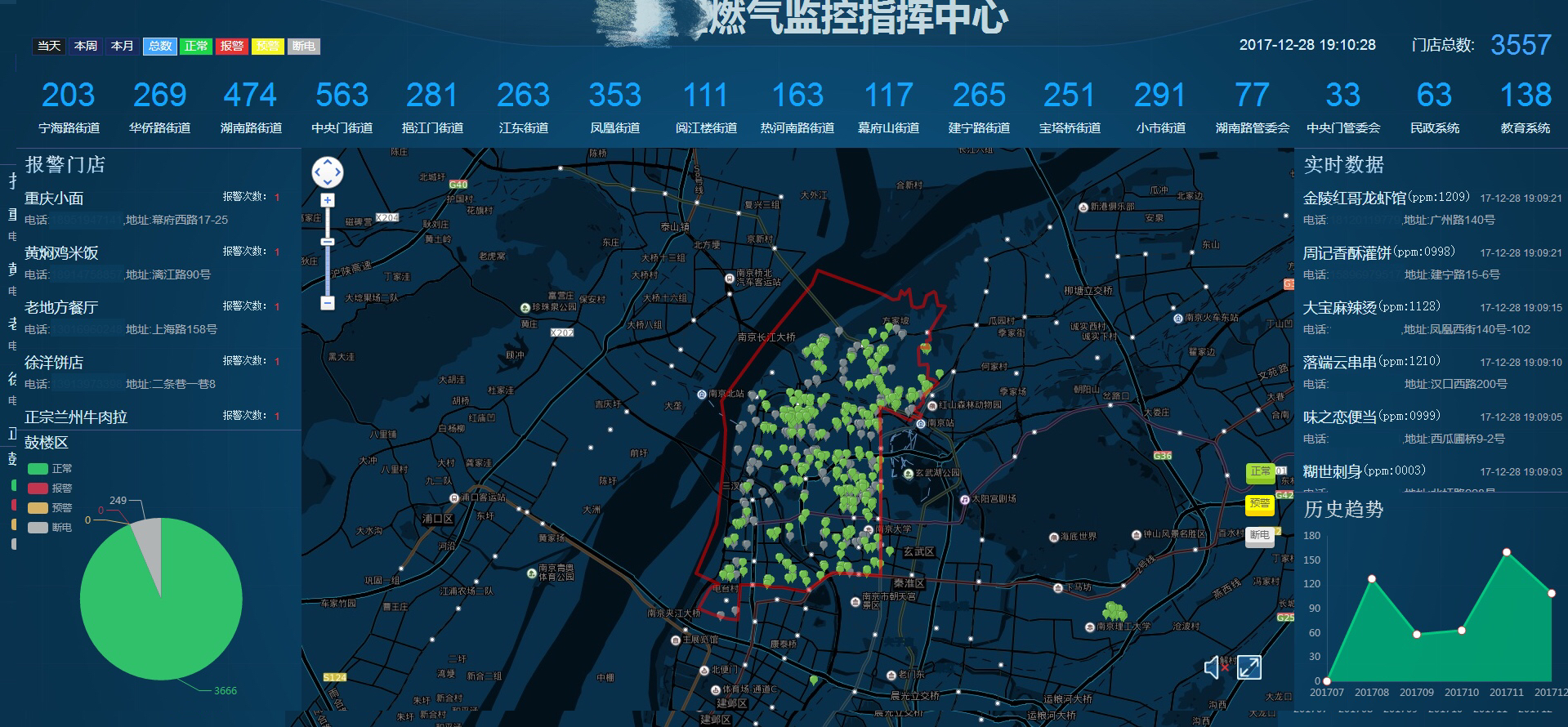Zoom in the map with plus button
This screenshot has width=1568, height=727.
328,200
